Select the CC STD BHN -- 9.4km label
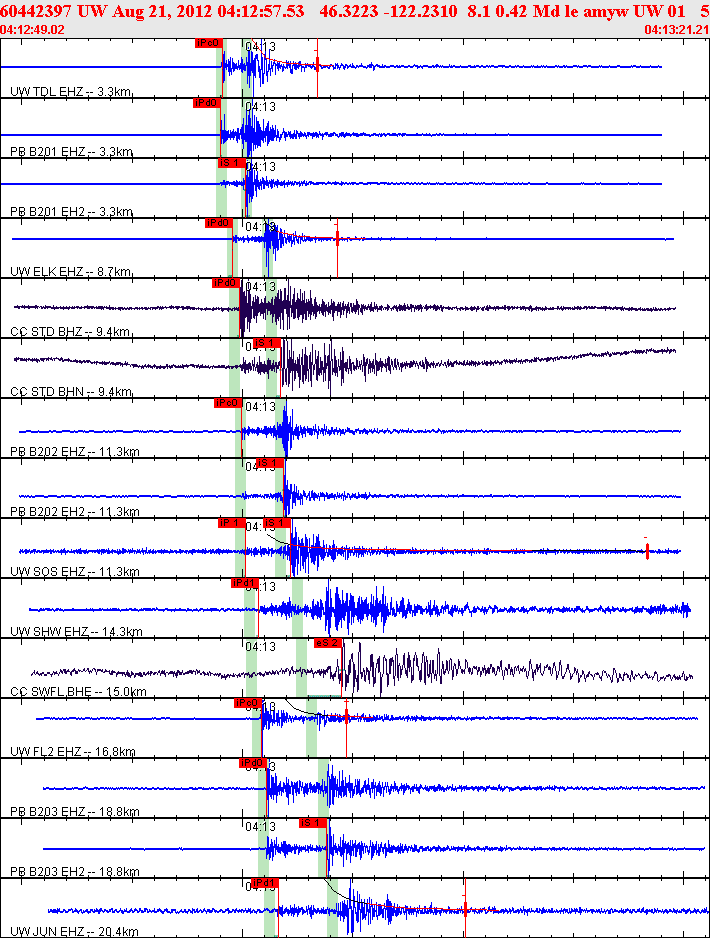The image size is (710, 938). point(71,392)
